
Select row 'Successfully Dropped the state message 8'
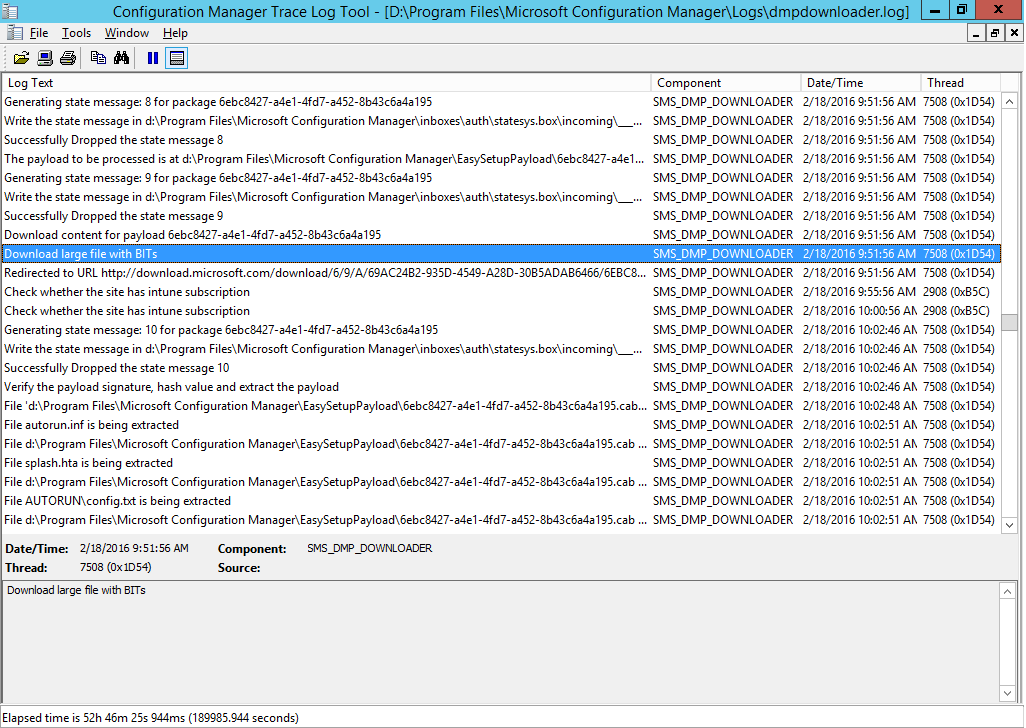[501, 140]
